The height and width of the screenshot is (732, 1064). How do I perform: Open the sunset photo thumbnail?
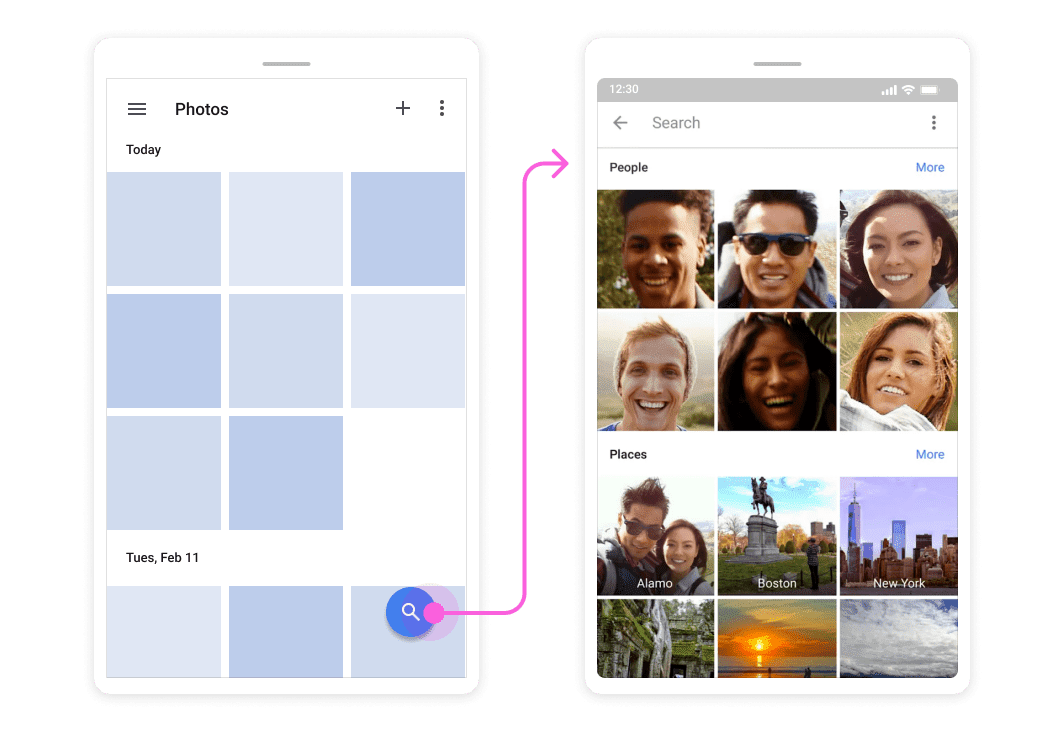[x=777, y=638]
